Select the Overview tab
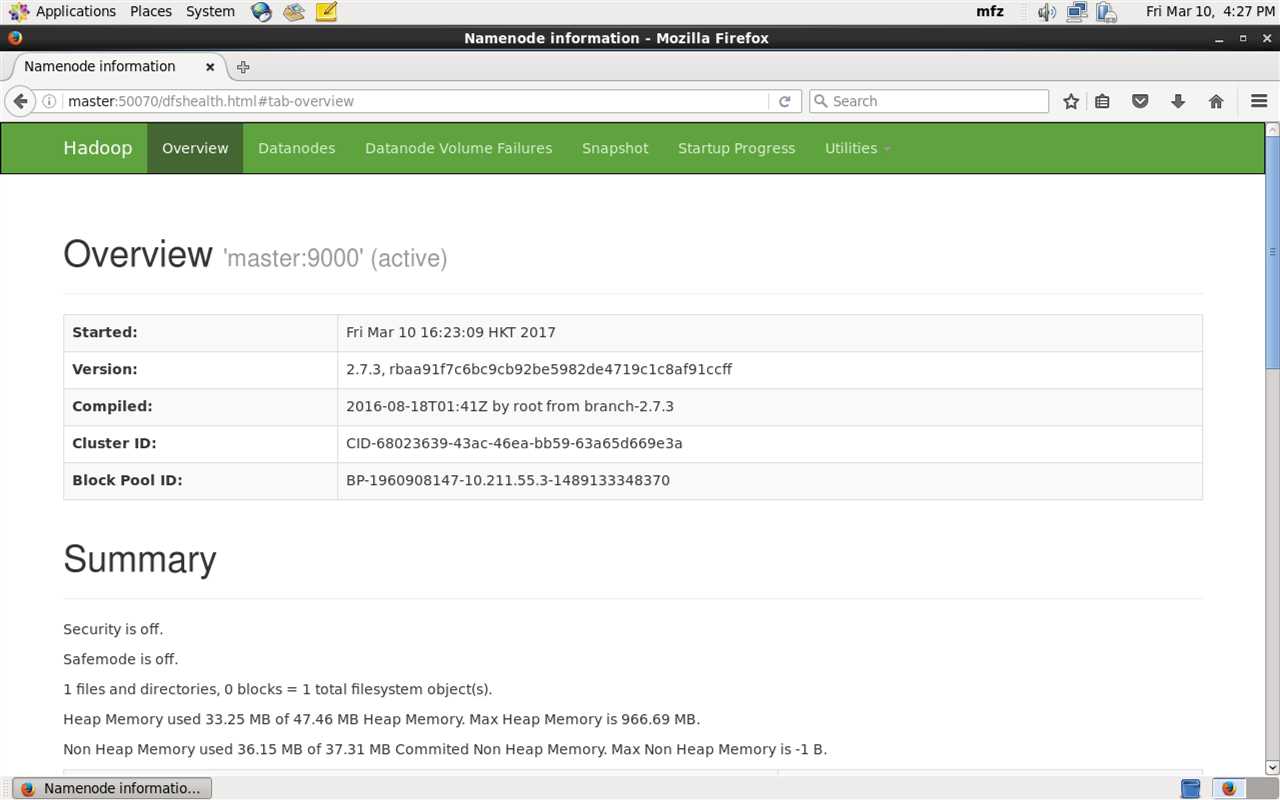Image resolution: width=1280 pixels, height=800 pixels. pos(195,148)
